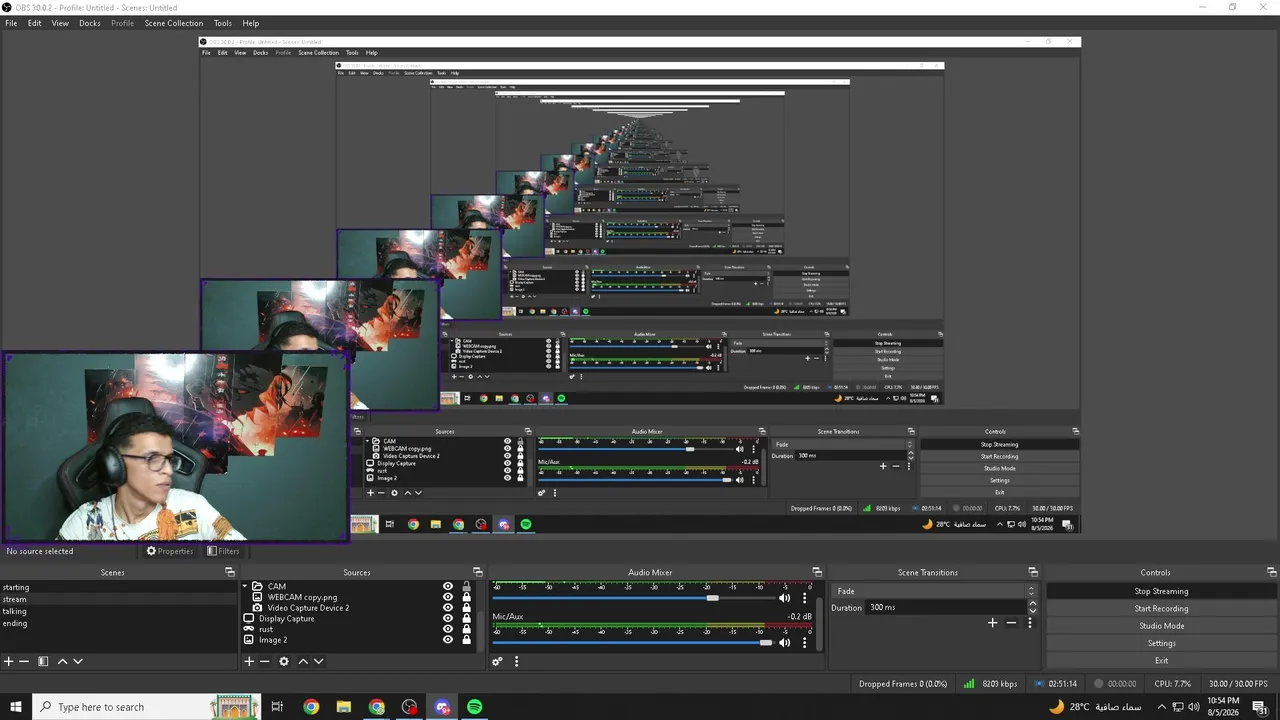Click Start Recording button
Screen dimensions: 1280x720
[x=1161, y=608]
